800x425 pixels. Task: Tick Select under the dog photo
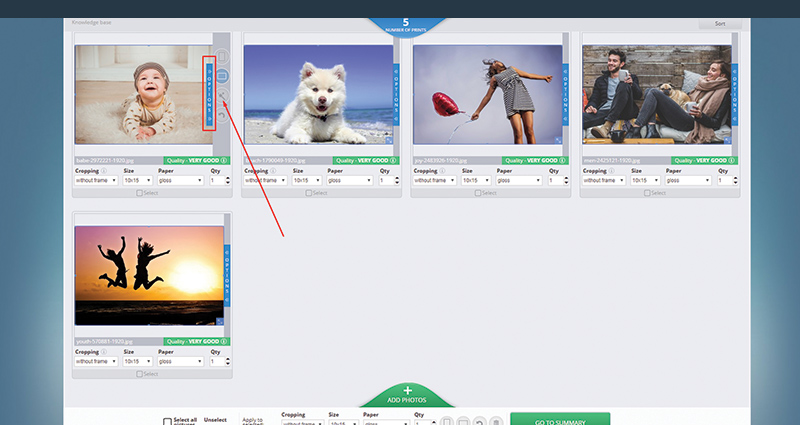click(x=309, y=193)
